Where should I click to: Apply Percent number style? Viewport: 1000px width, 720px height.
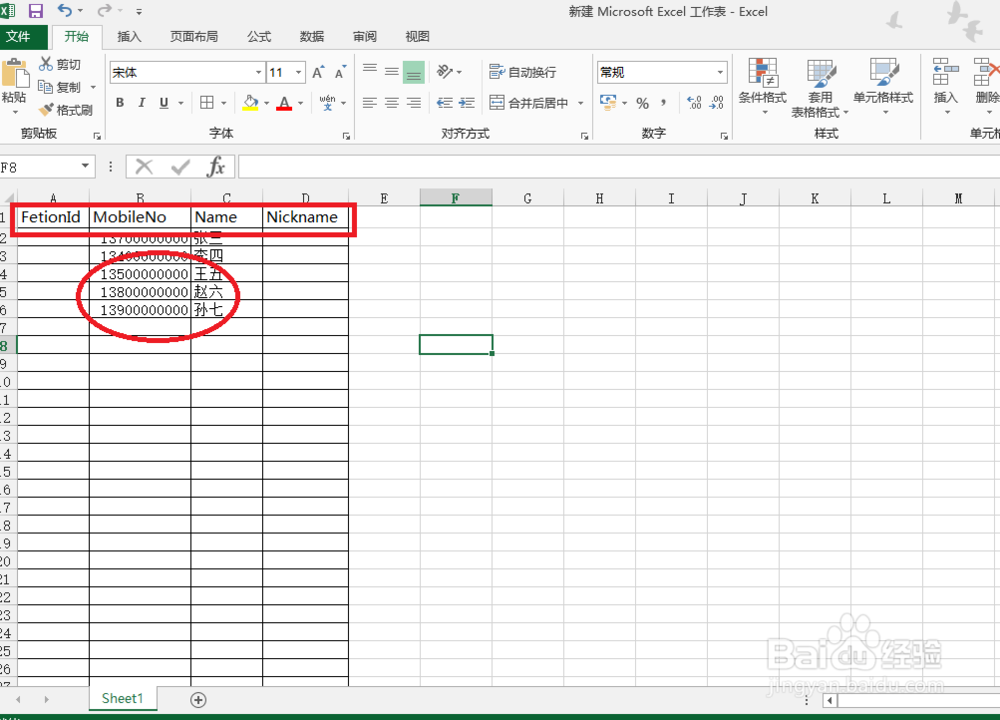643,102
